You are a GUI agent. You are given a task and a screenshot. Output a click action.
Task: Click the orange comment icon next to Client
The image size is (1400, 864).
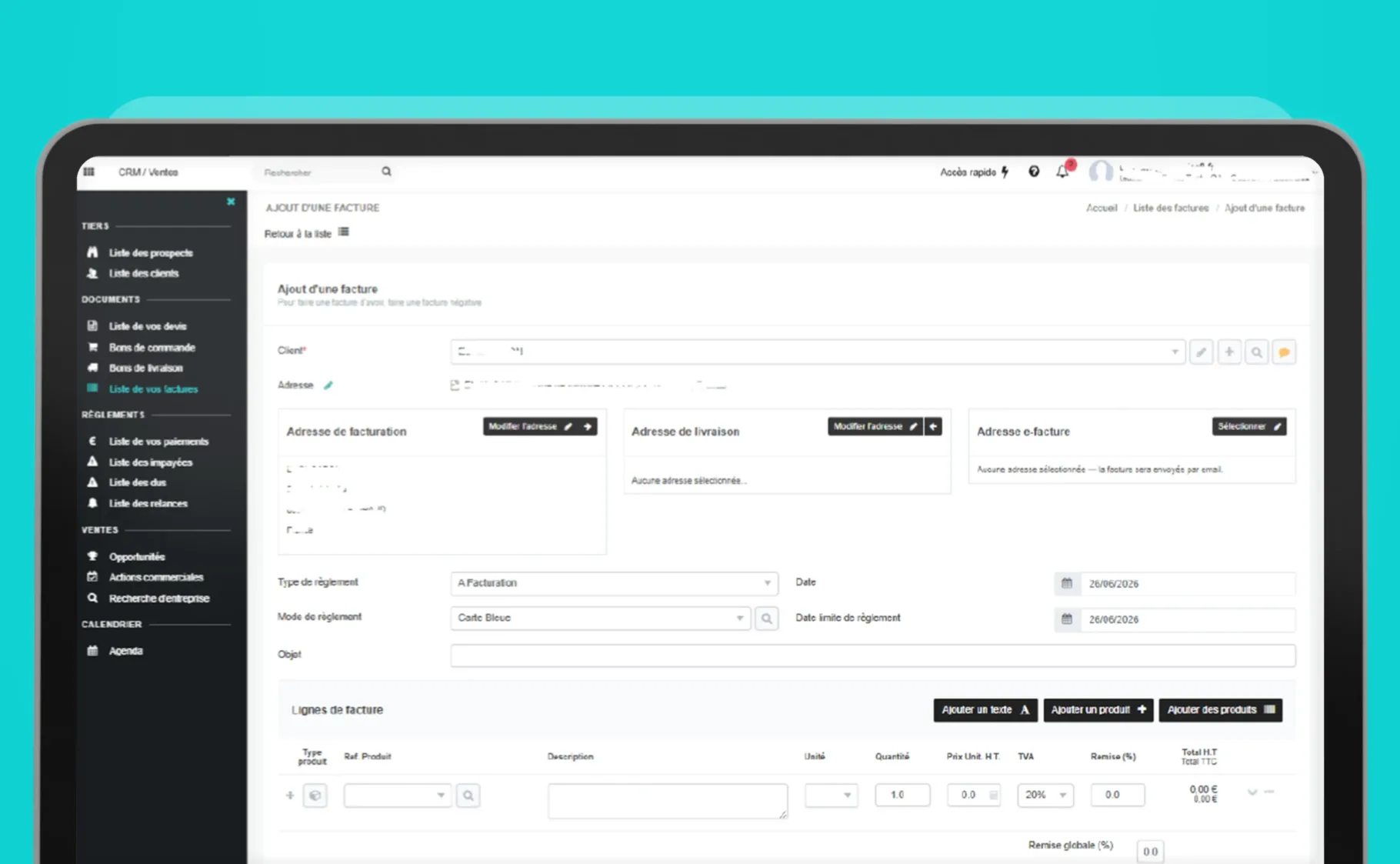[1284, 352]
